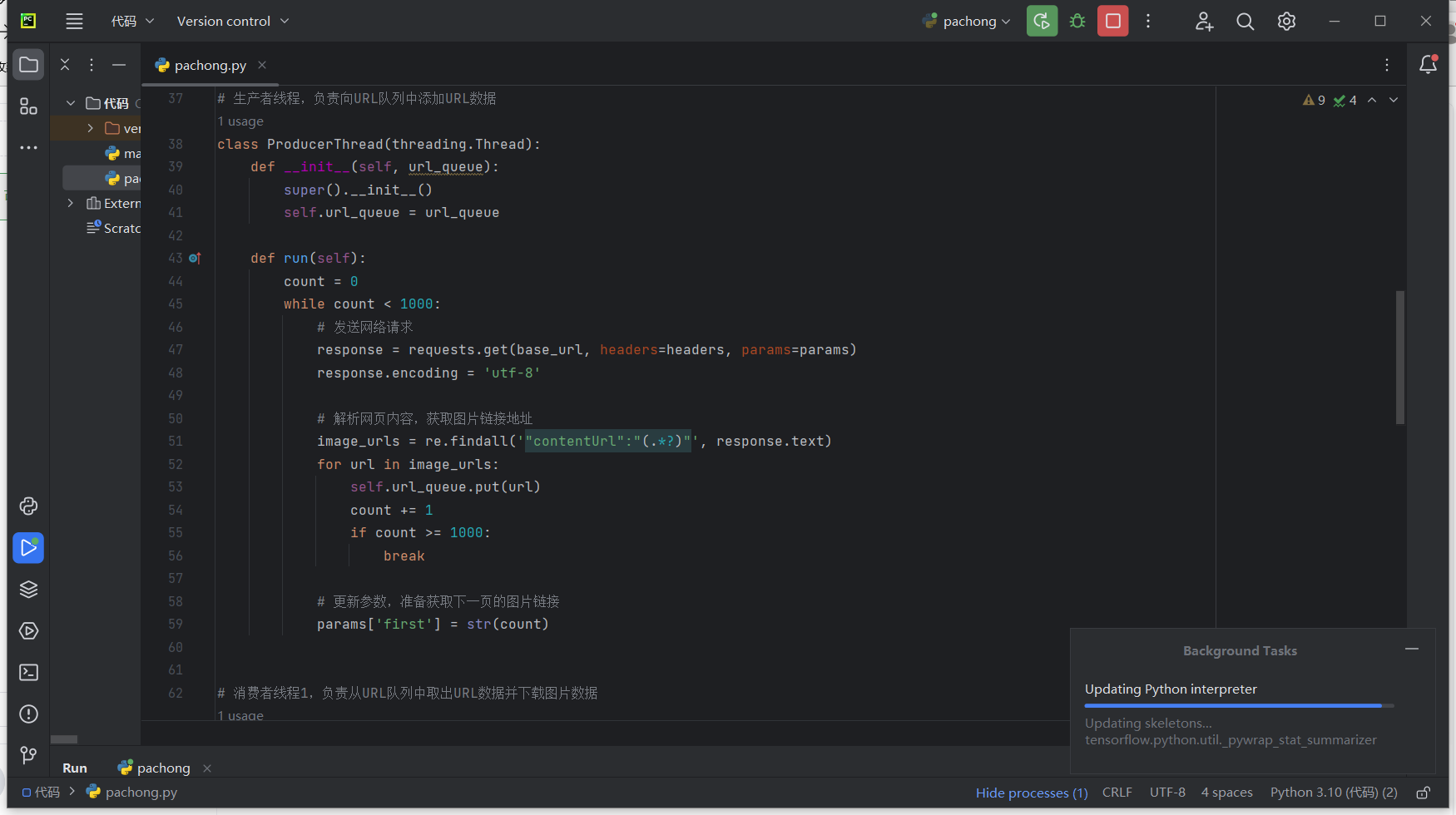The height and width of the screenshot is (815, 1456).
Task: Click pachong.py breadcrumb in navigation bar
Action: (132, 793)
